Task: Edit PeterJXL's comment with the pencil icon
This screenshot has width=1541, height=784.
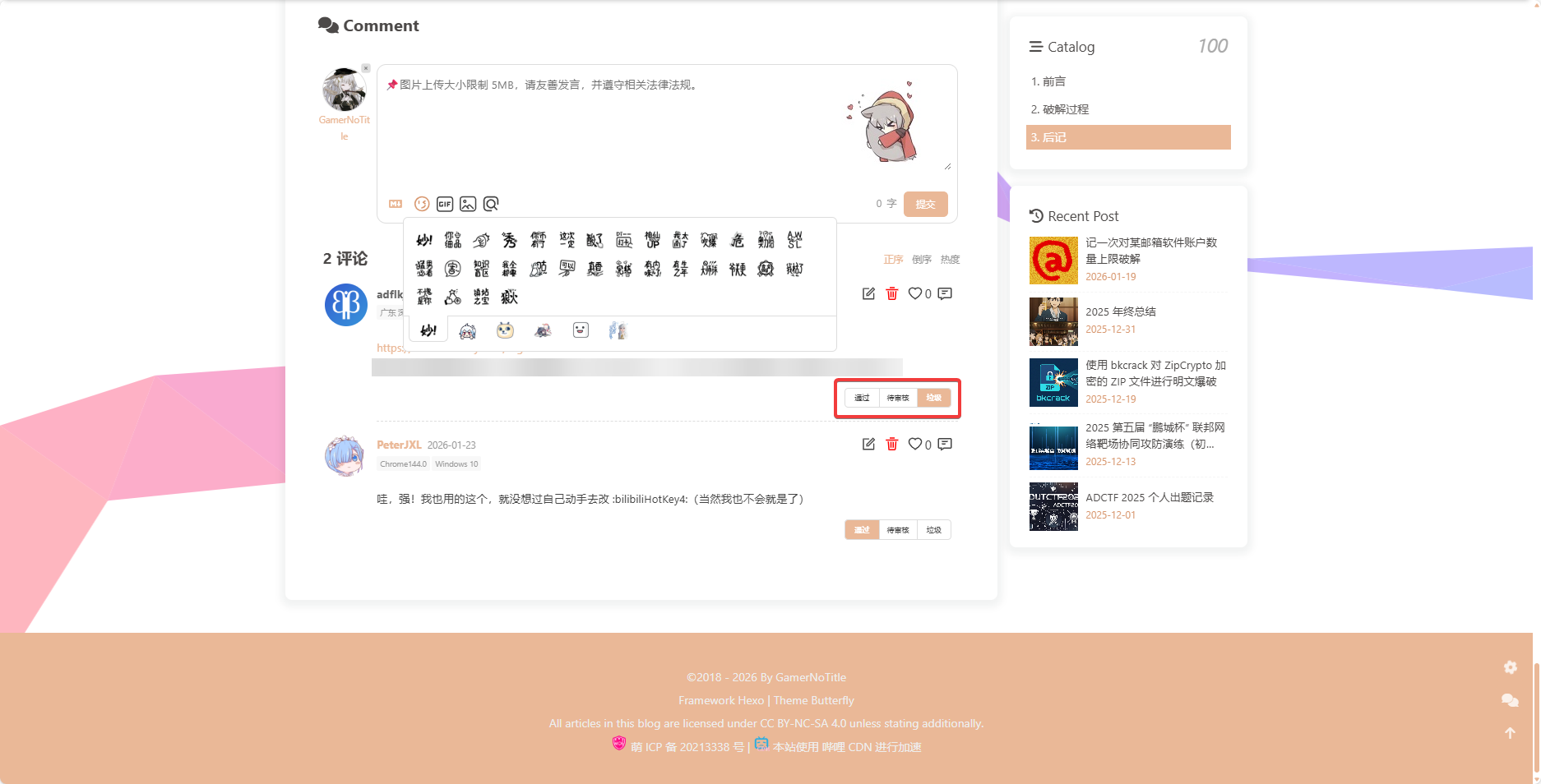Action: pyautogui.click(x=868, y=444)
